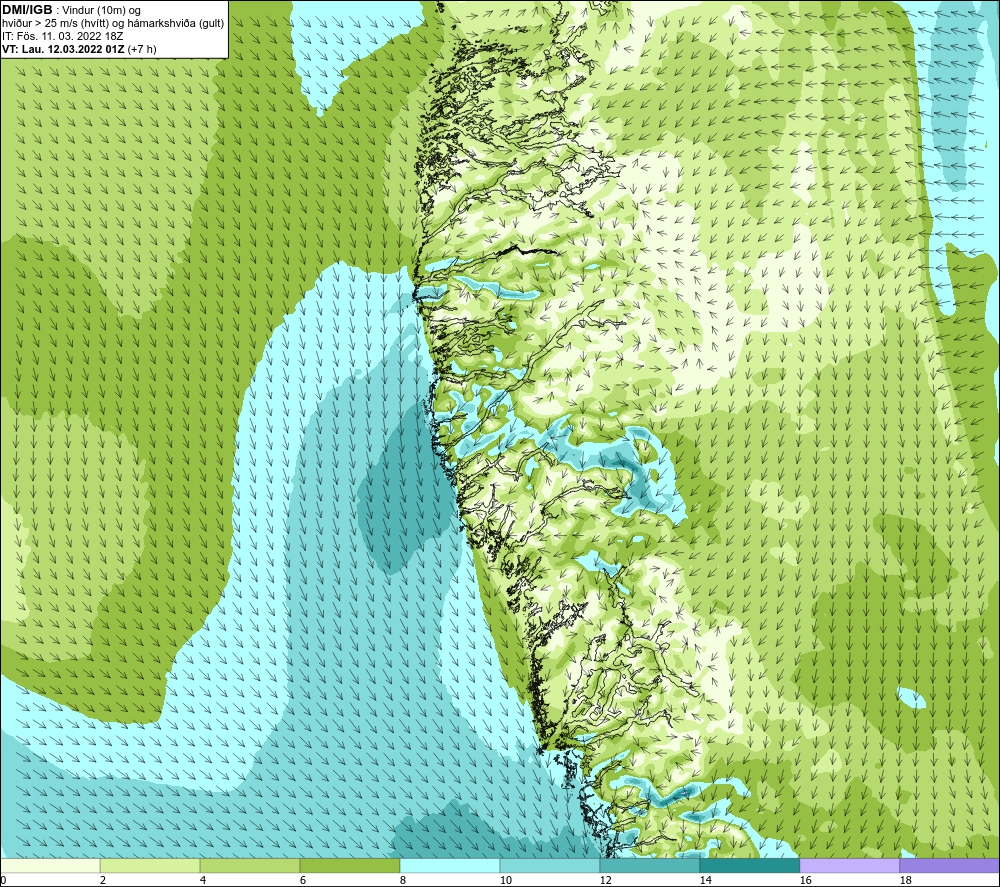Click the 12–14 m/s teal legend swatch
The width and height of the screenshot is (1000, 887).
(x=649, y=865)
